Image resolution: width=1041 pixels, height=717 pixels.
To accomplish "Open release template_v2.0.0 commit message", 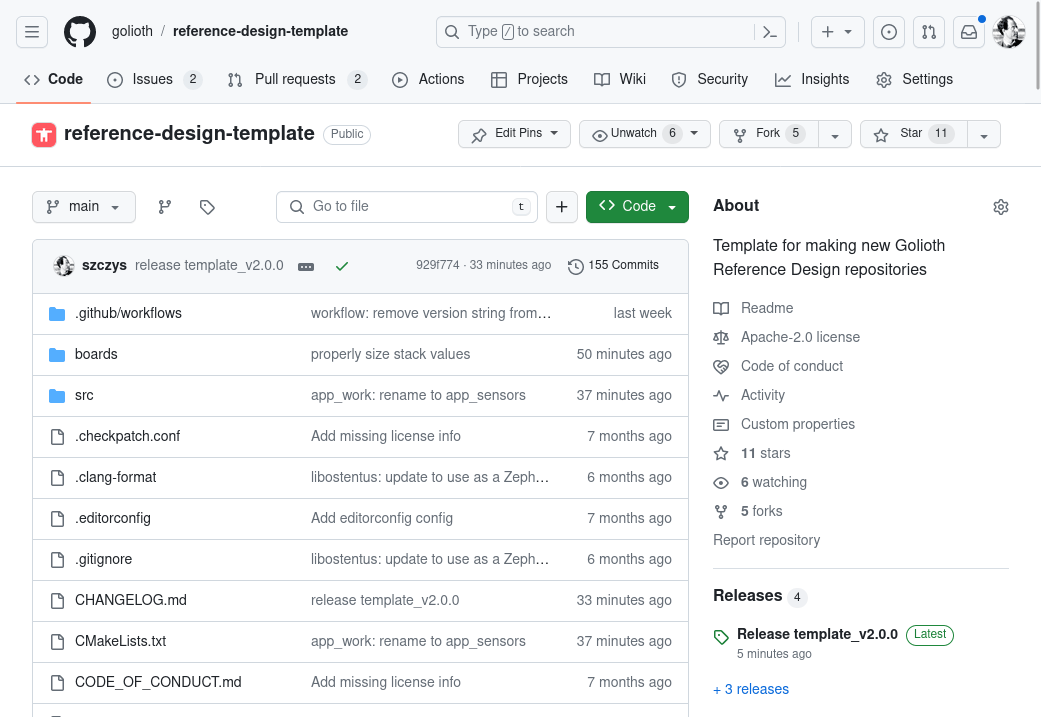I will [x=209, y=266].
